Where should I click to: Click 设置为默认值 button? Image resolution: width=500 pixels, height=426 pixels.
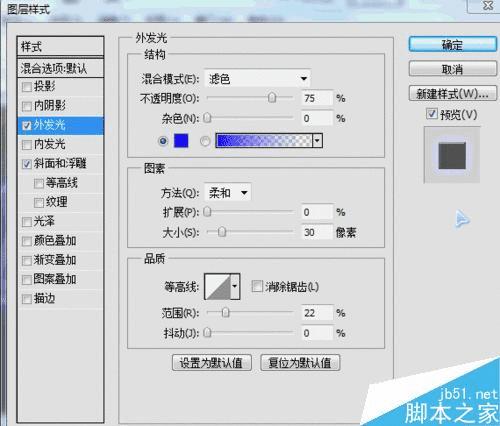point(212,363)
